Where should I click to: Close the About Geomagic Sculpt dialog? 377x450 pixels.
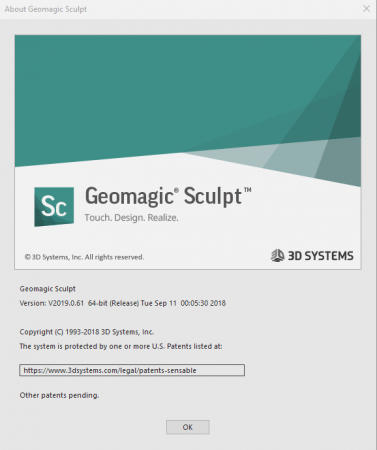(366, 9)
